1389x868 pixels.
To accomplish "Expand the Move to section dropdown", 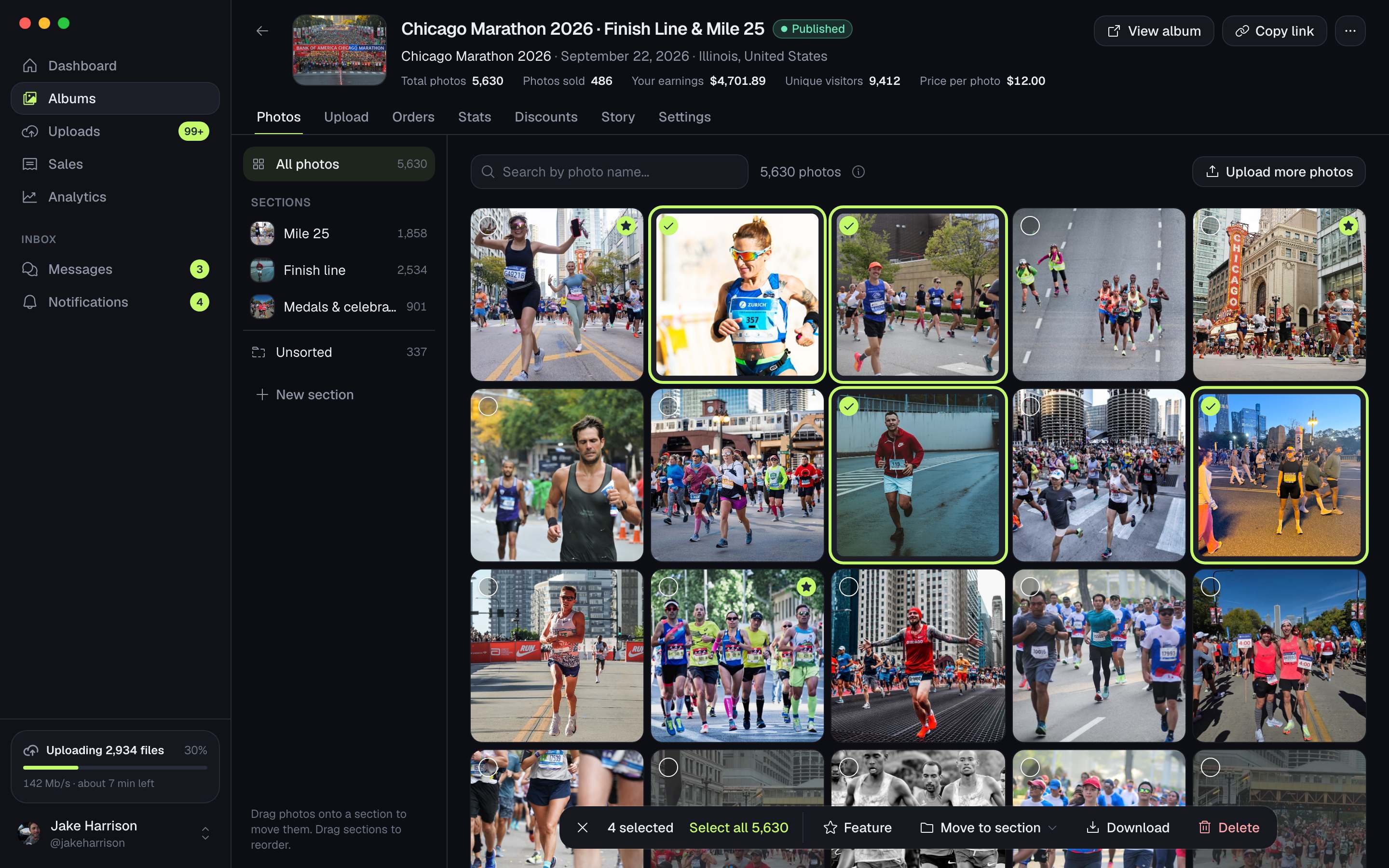I will 988,827.
